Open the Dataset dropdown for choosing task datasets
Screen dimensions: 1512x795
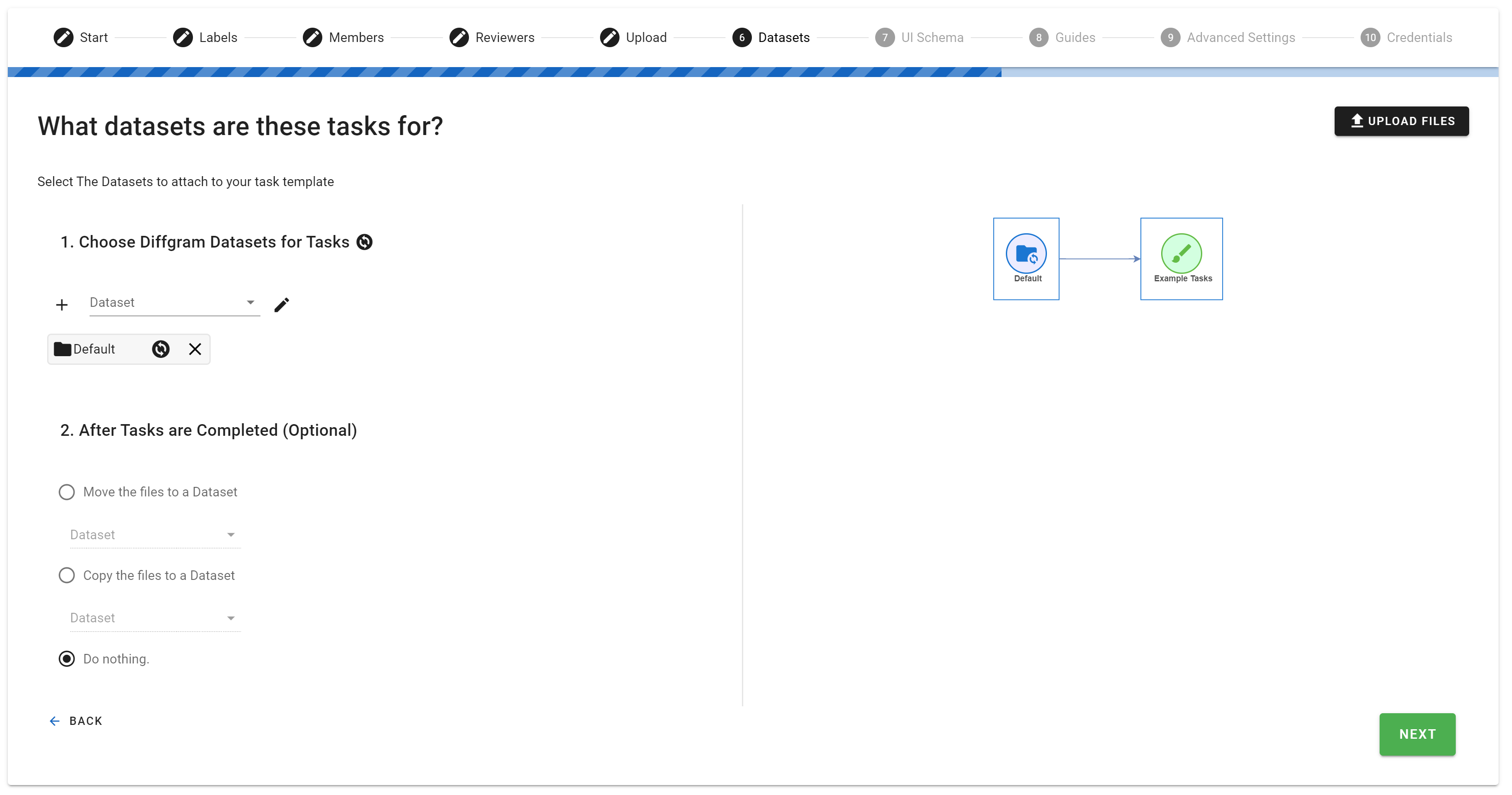pyautogui.click(x=174, y=303)
